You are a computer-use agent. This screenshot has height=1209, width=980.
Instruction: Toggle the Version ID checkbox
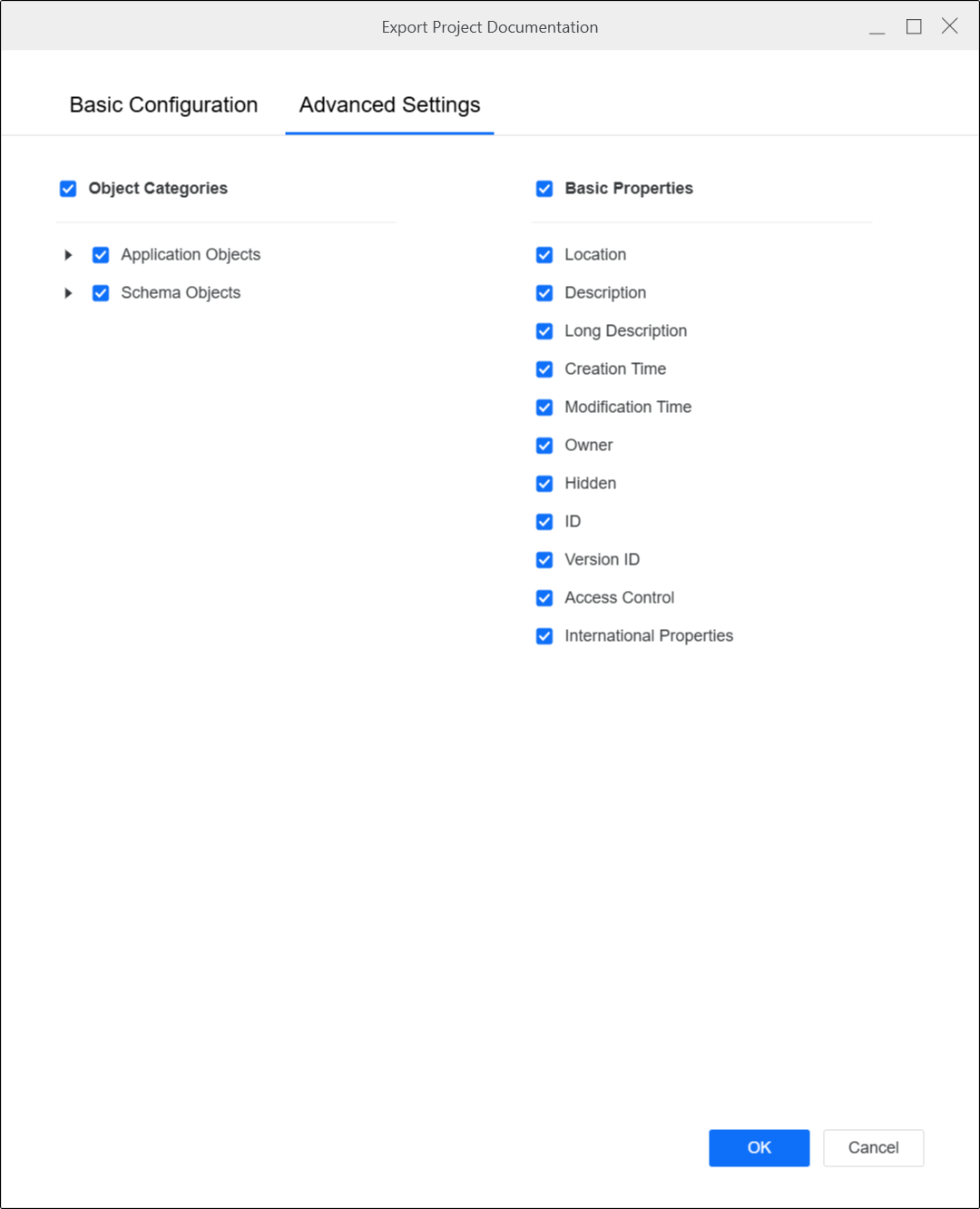click(x=544, y=560)
